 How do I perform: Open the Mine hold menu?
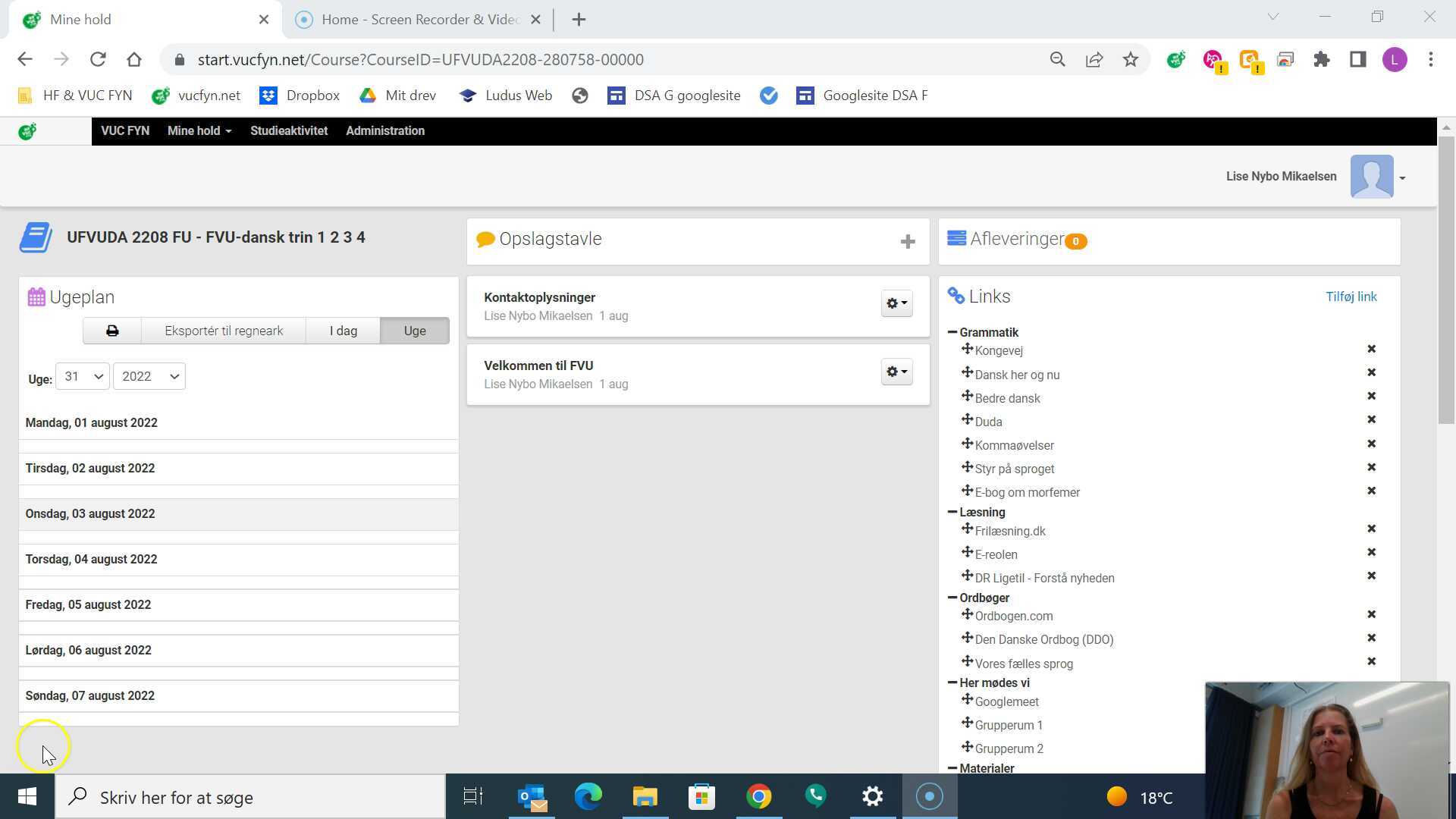point(199,131)
